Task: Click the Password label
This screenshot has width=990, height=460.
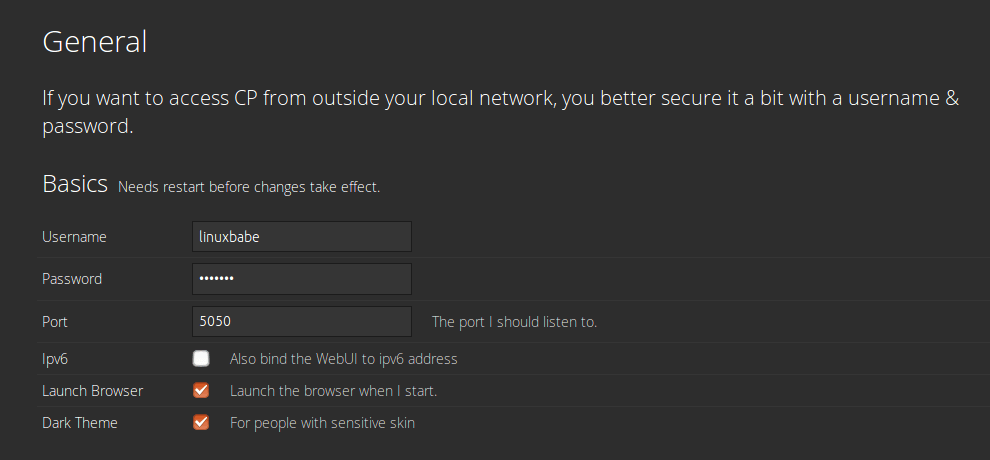Action: pyautogui.click(x=72, y=279)
